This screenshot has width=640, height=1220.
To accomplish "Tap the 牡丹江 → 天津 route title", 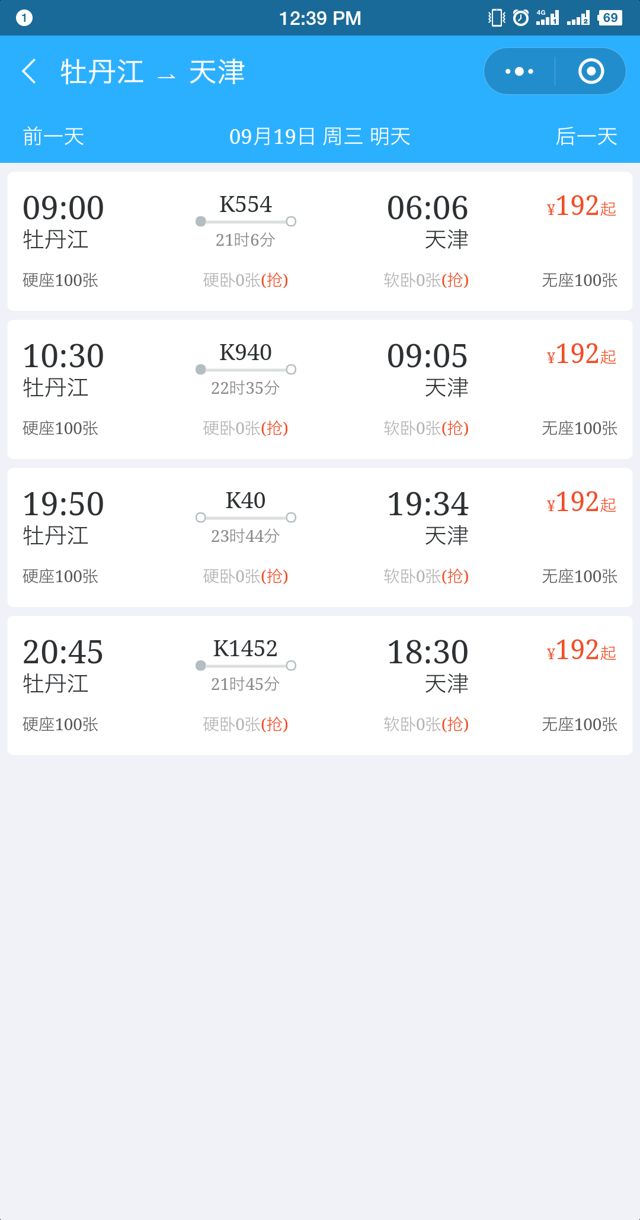I will (153, 72).
